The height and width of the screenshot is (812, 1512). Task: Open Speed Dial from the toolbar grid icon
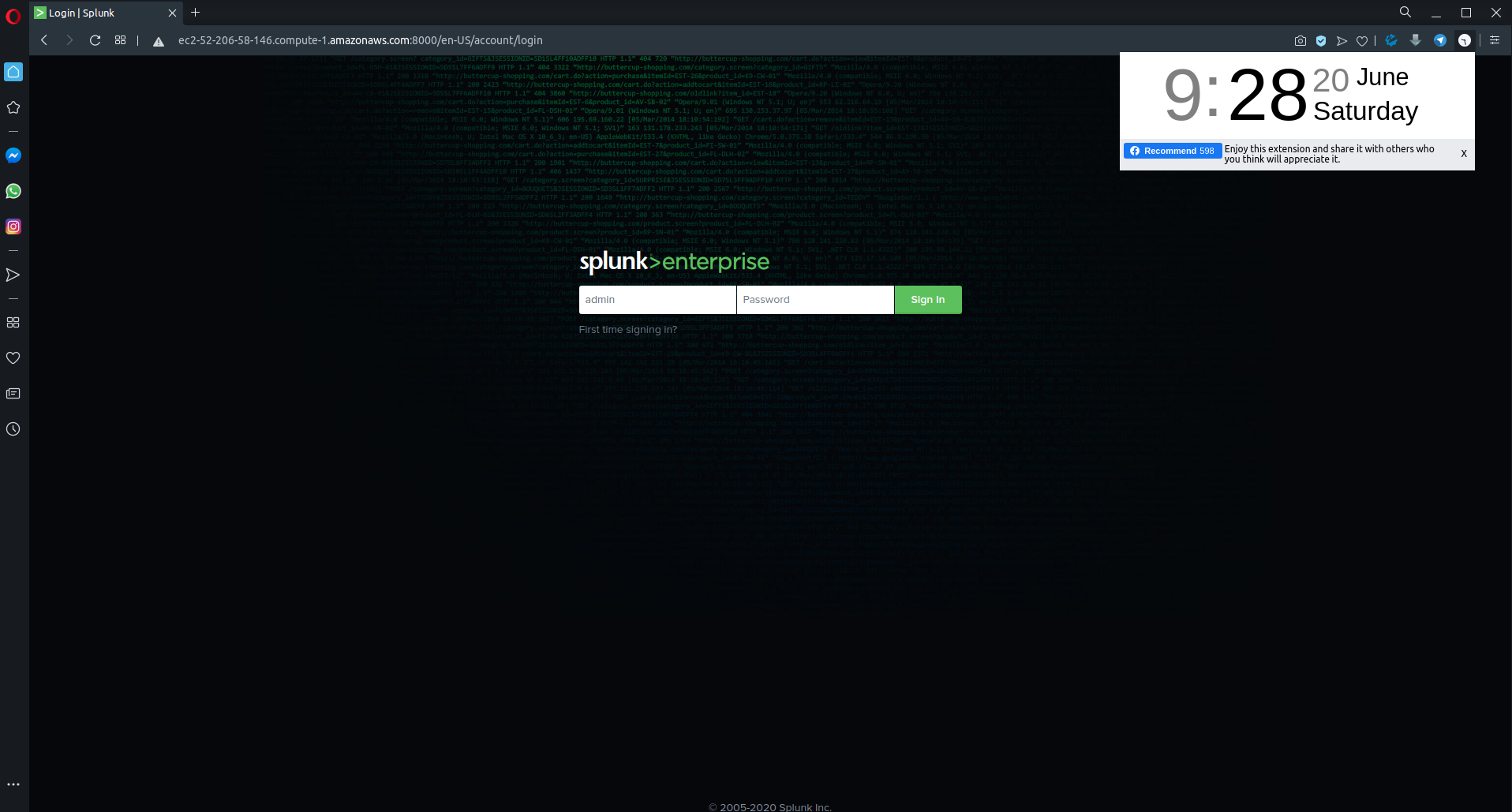pyautogui.click(x=120, y=40)
